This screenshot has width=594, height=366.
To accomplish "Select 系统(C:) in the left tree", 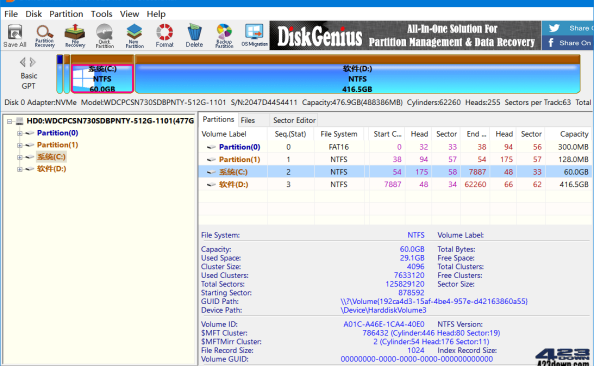I will (51, 157).
